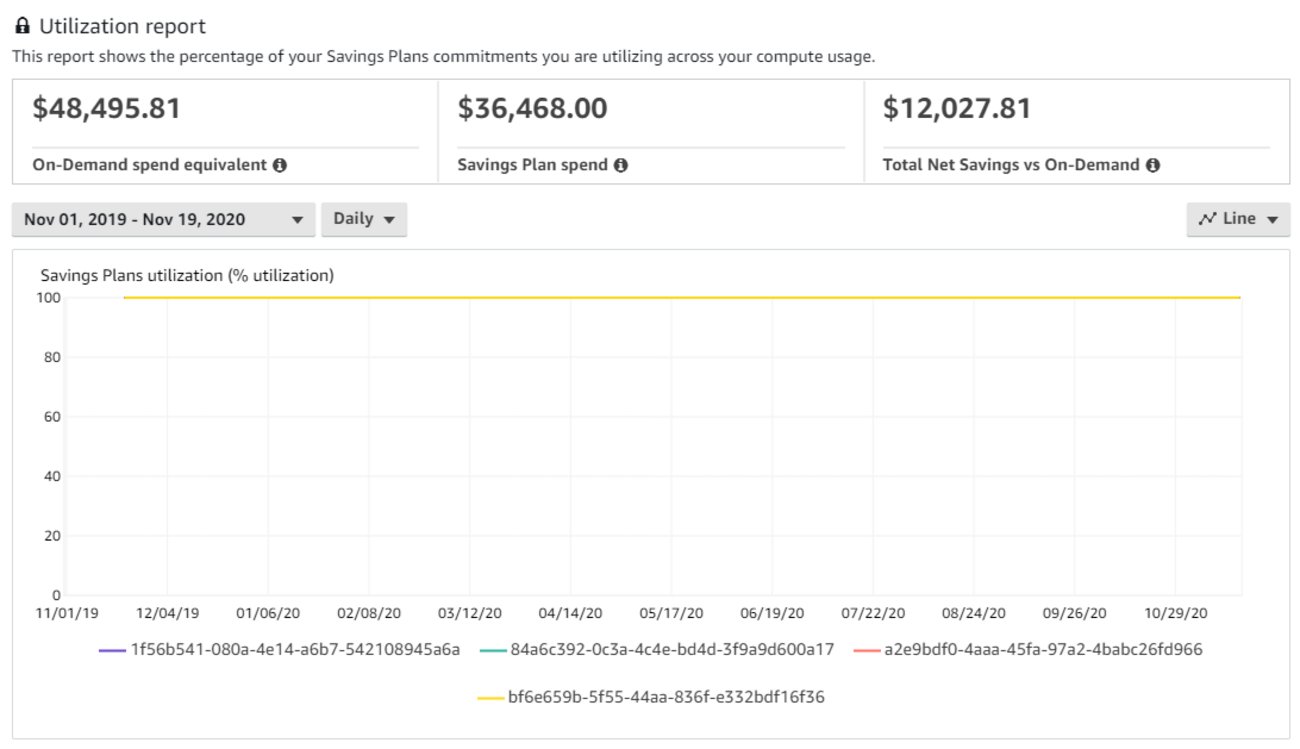1300x749 pixels.
Task: Open the Line chart type dropdown arrow
Action: point(1272,220)
